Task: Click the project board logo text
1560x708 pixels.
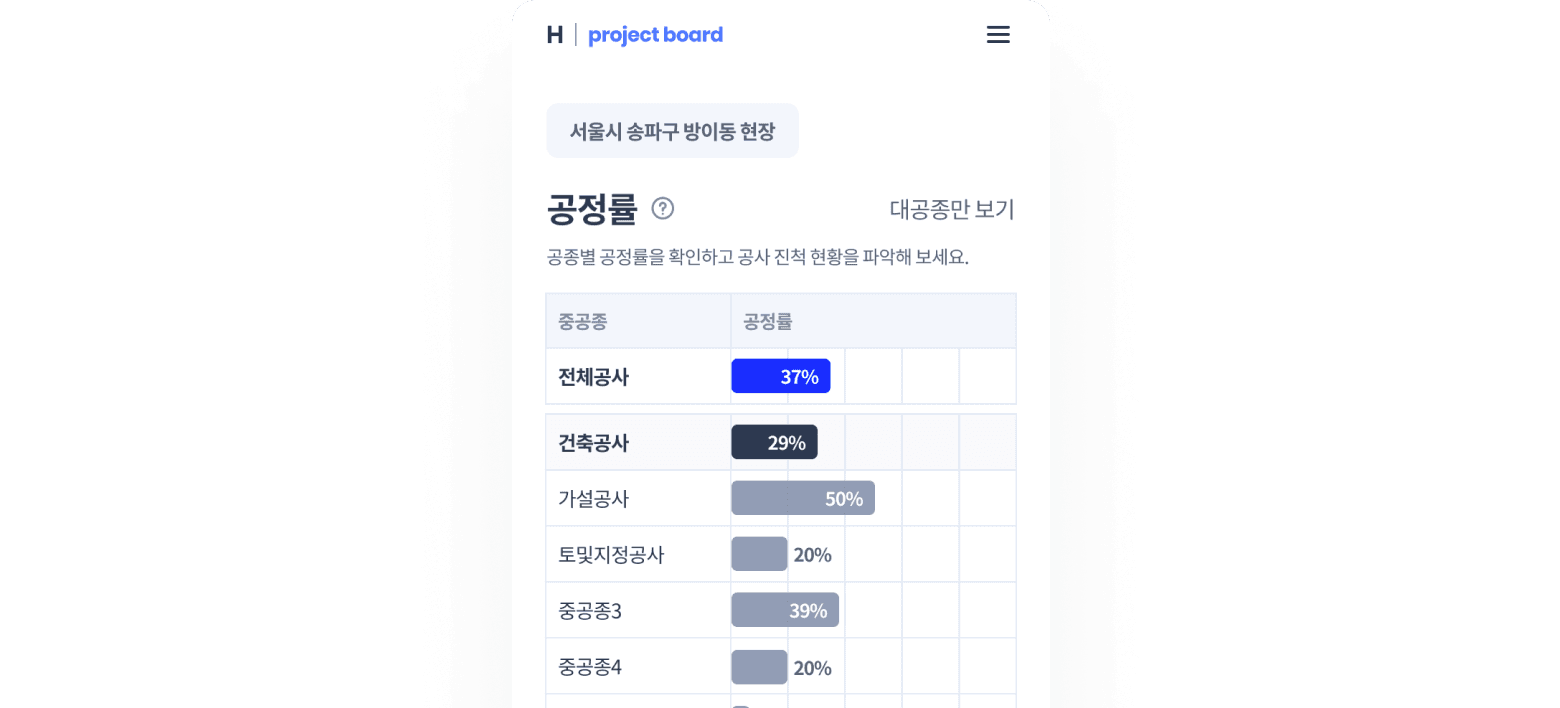Action: click(x=655, y=35)
